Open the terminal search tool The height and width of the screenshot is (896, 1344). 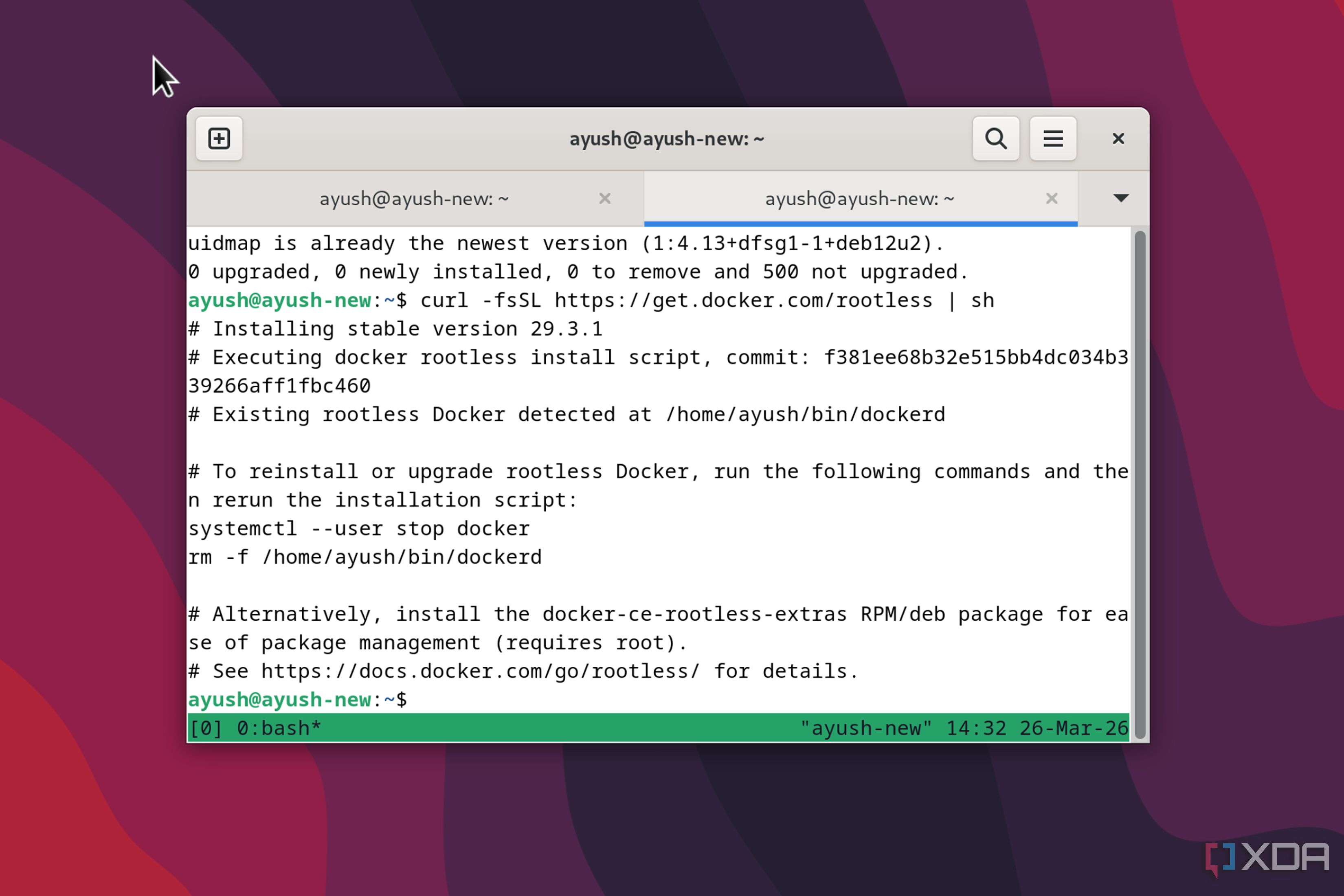[996, 139]
